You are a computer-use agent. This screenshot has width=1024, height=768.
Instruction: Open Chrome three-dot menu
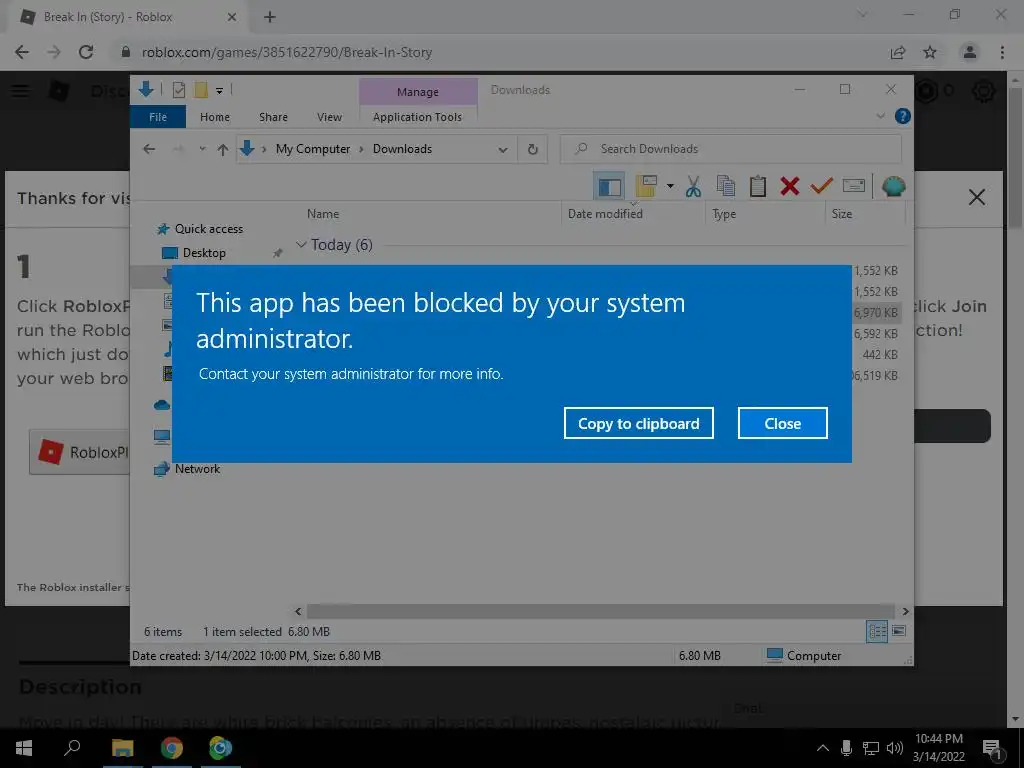(x=1002, y=52)
